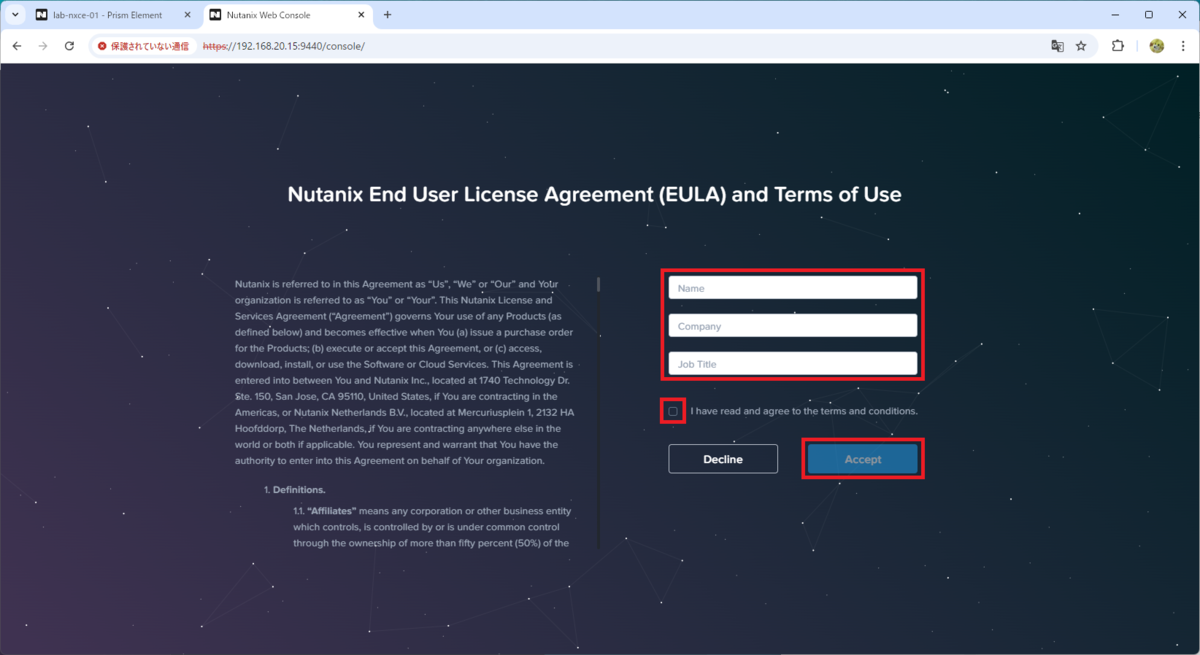Open the translate page icon
This screenshot has height=655, width=1200.
pyautogui.click(x=1057, y=46)
